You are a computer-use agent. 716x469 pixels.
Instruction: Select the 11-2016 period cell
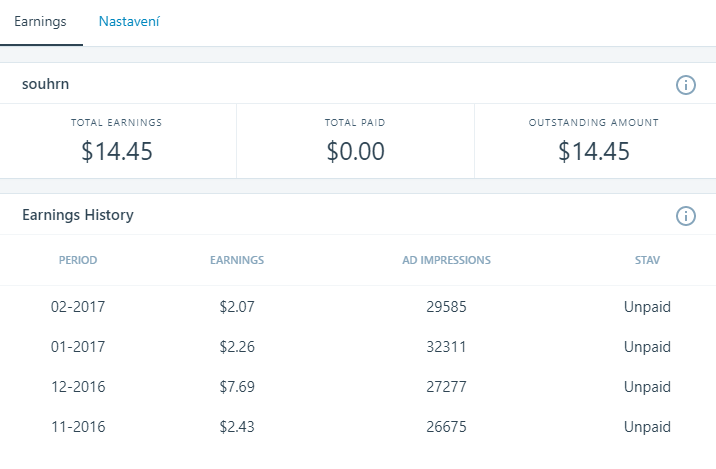pyautogui.click(x=78, y=427)
